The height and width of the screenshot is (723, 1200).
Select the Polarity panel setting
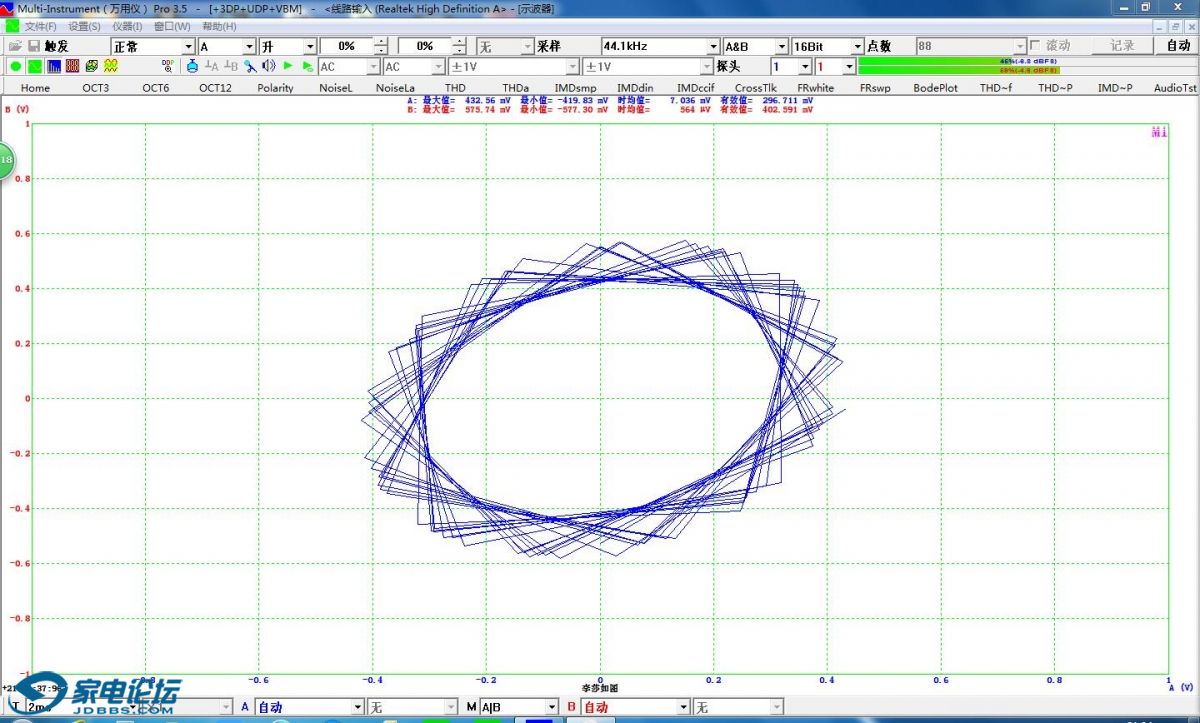[x=275, y=88]
